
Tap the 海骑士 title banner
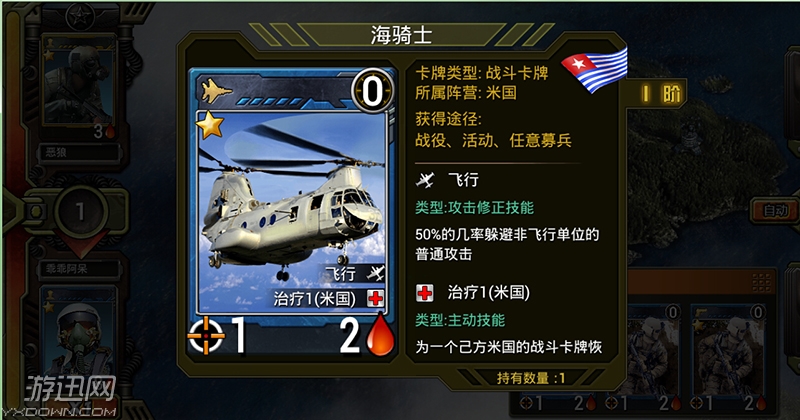(401, 35)
